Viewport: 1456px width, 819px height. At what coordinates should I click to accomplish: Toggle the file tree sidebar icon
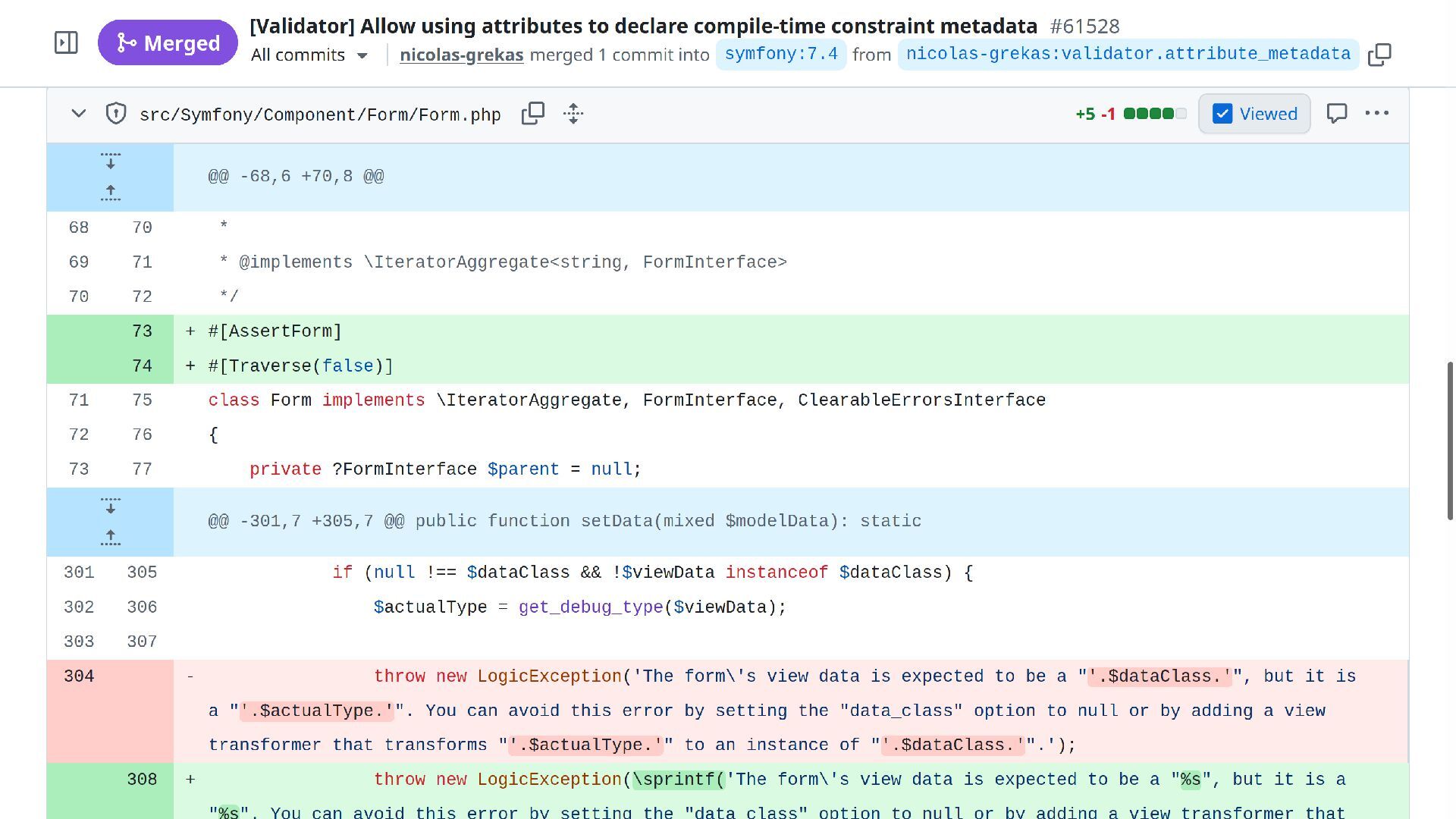click(67, 42)
